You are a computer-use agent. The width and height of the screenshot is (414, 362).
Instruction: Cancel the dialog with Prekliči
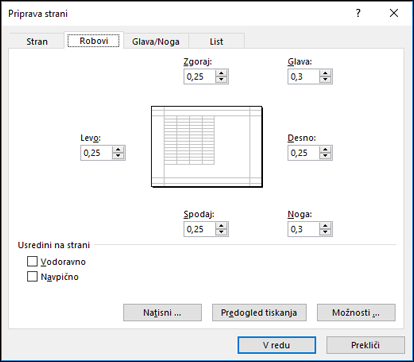point(365,345)
